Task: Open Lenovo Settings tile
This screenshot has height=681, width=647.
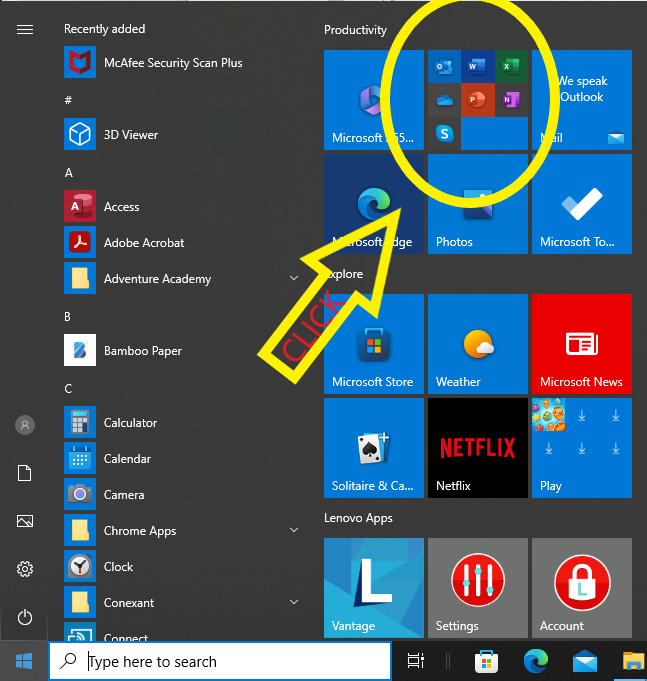Action: [478, 588]
